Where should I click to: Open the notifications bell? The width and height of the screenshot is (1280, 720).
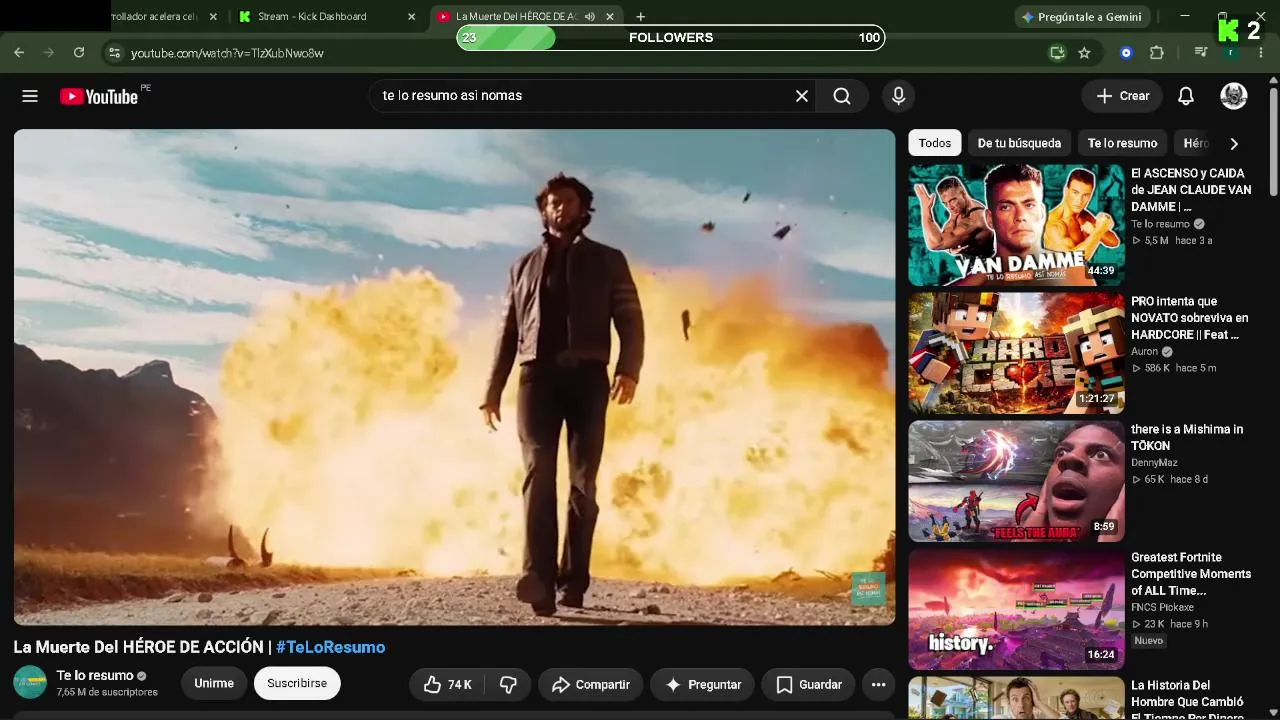pyautogui.click(x=1186, y=96)
